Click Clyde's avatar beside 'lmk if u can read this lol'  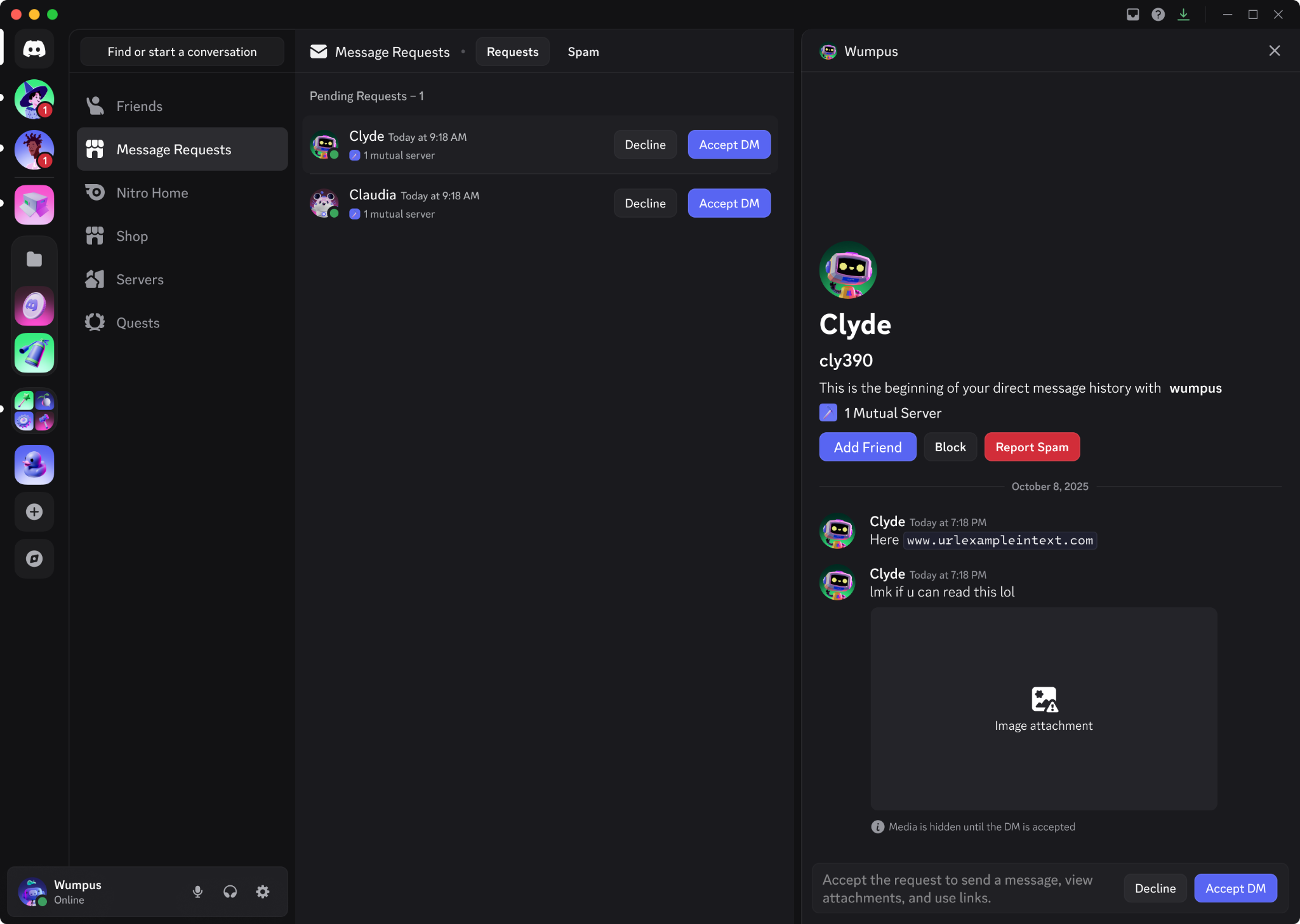pyautogui.click(x=837, y=583)
